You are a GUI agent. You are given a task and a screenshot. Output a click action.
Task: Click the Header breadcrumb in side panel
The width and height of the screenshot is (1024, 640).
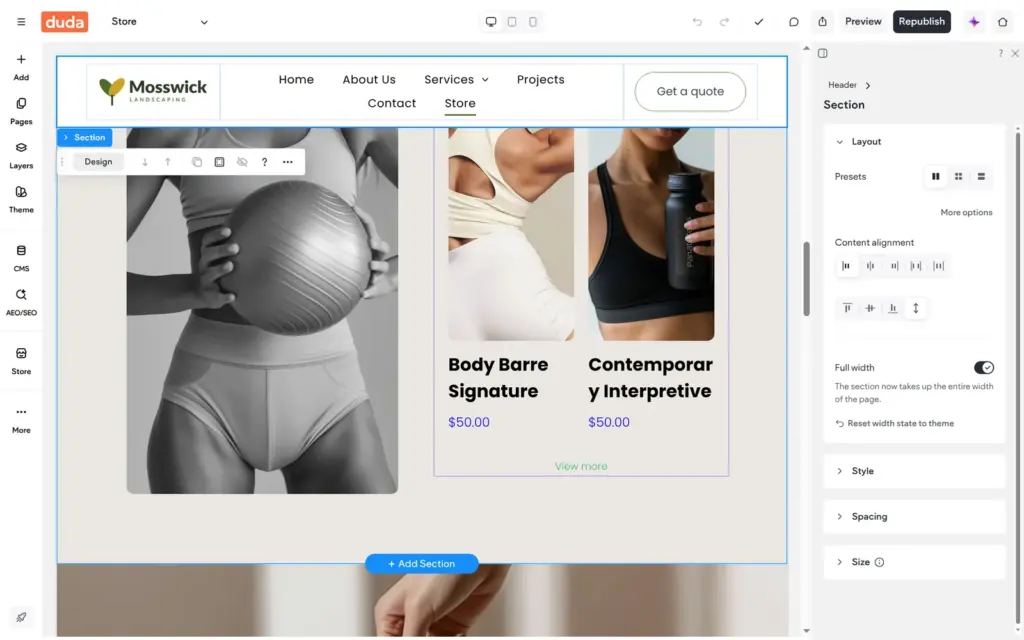click(x=842, y=85)
